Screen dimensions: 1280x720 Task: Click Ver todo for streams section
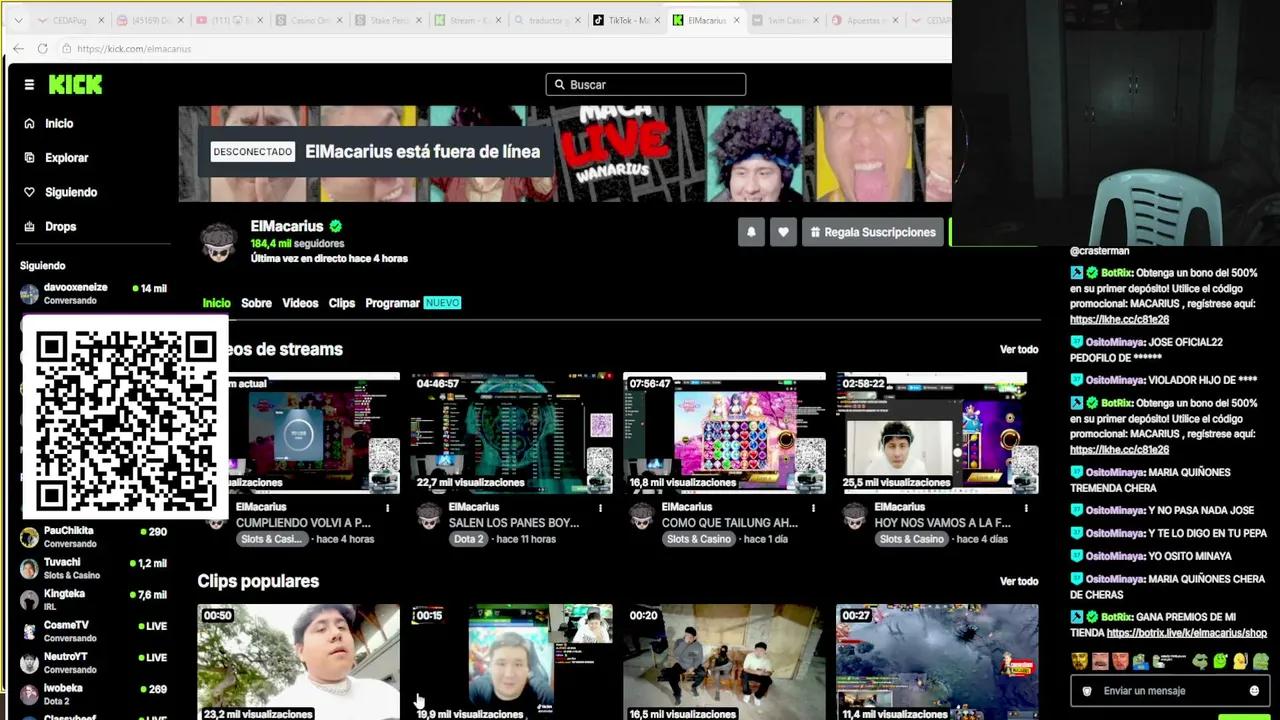click(1019, 349)
